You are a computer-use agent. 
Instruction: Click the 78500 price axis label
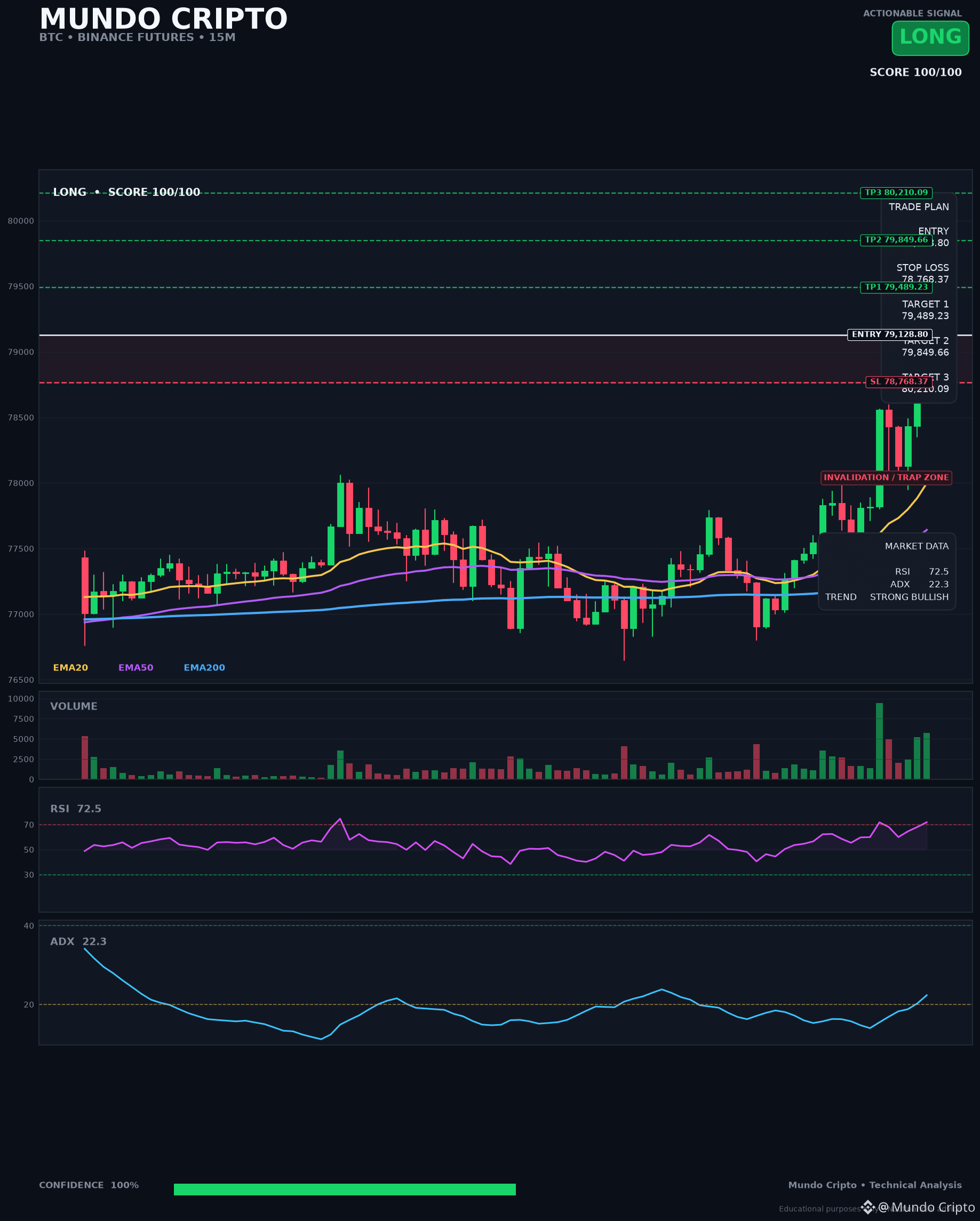pos(21,418)
